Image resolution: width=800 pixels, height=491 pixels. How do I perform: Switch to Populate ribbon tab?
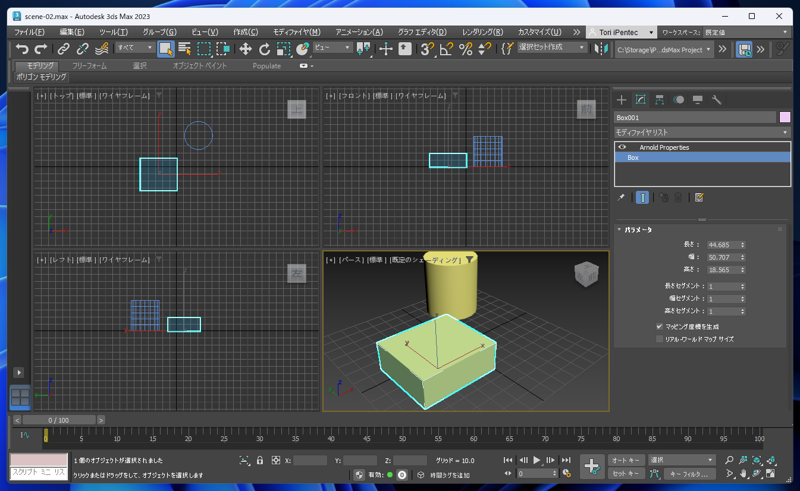tap(266, 66)
